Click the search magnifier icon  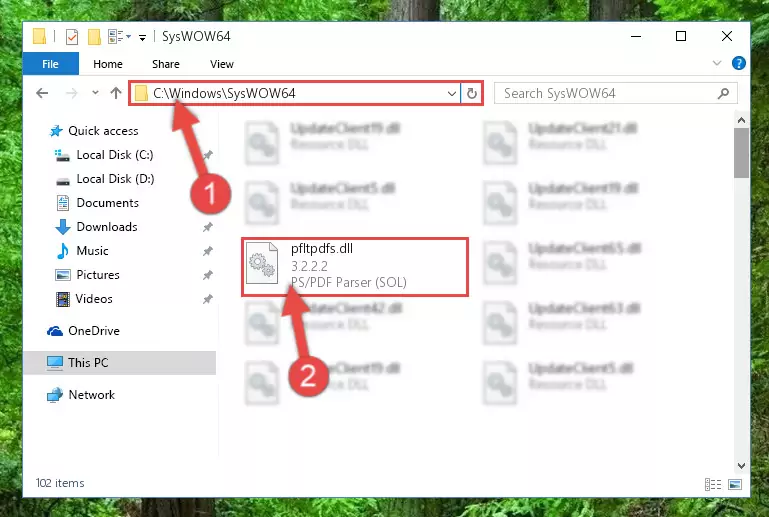pos(723,93)
